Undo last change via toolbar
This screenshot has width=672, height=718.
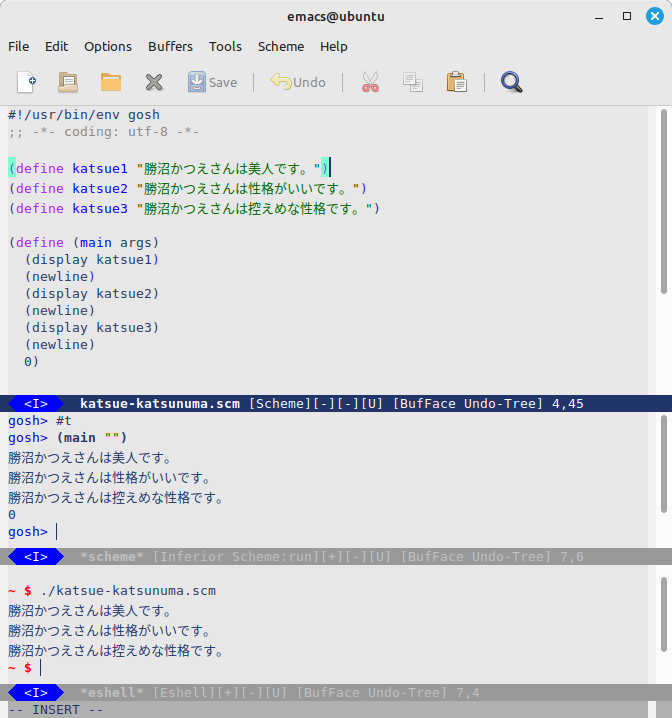click(298, 82)
